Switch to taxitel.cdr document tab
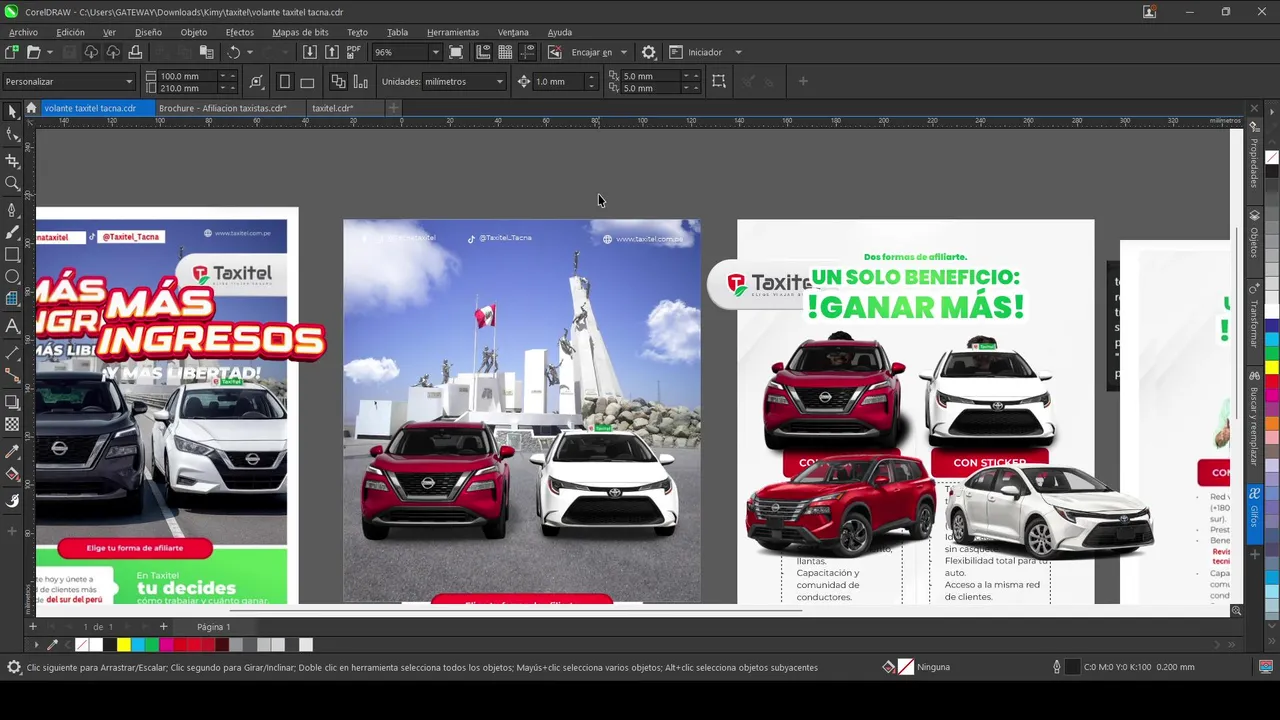Image resolution: width=1280 pixels, height=720 pixels. 332,108
